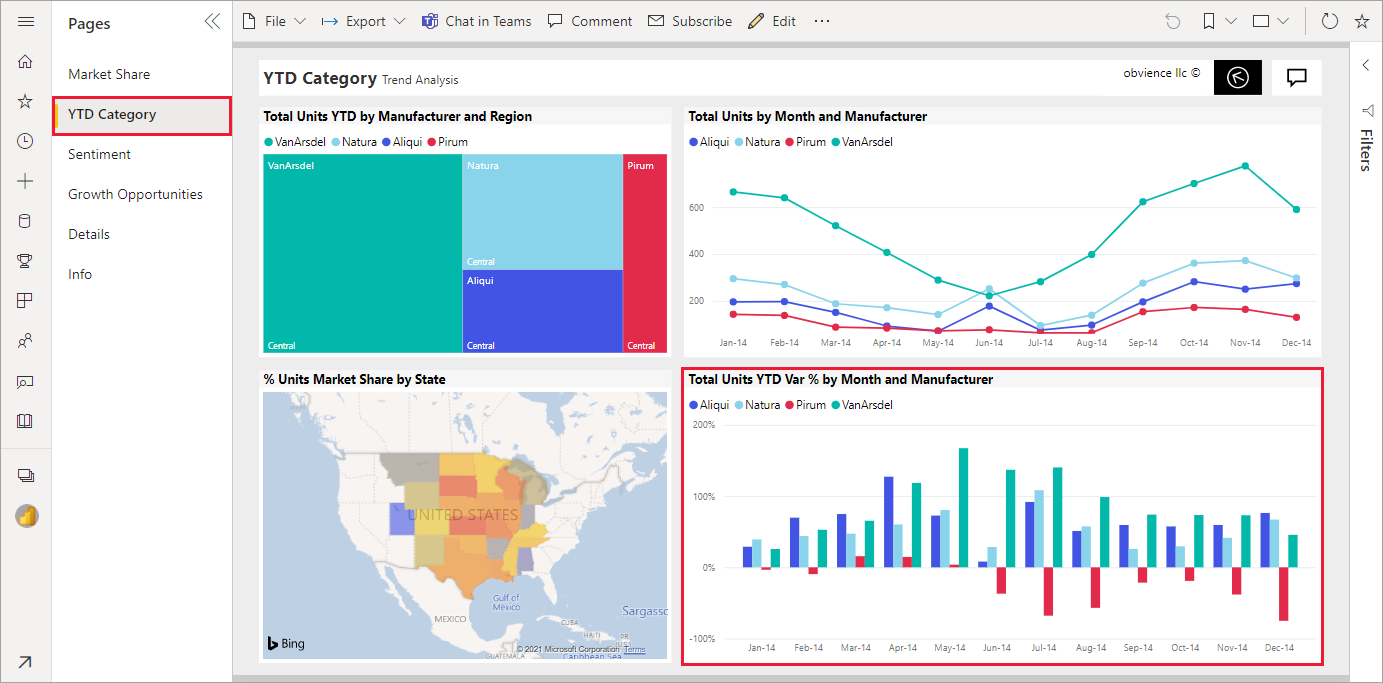Open Favorites star in left rail

click(x=26, y=101)
